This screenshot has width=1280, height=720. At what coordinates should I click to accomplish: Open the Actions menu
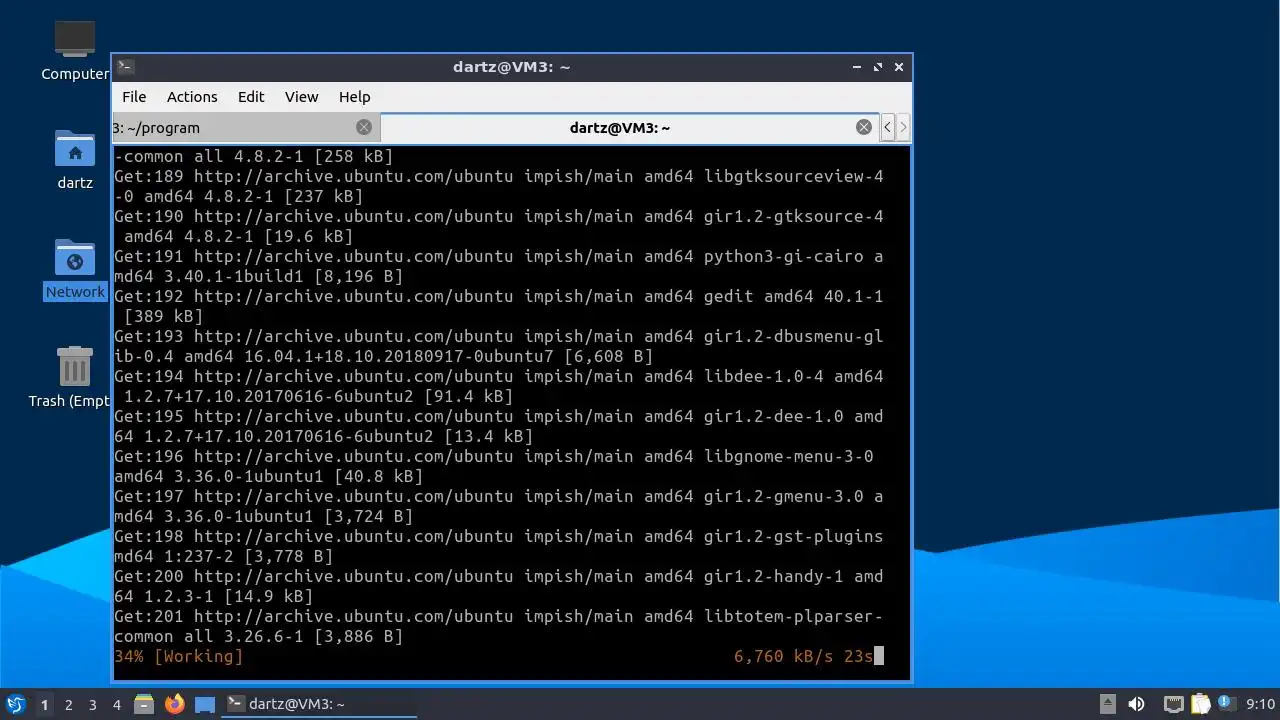point(192,97)
